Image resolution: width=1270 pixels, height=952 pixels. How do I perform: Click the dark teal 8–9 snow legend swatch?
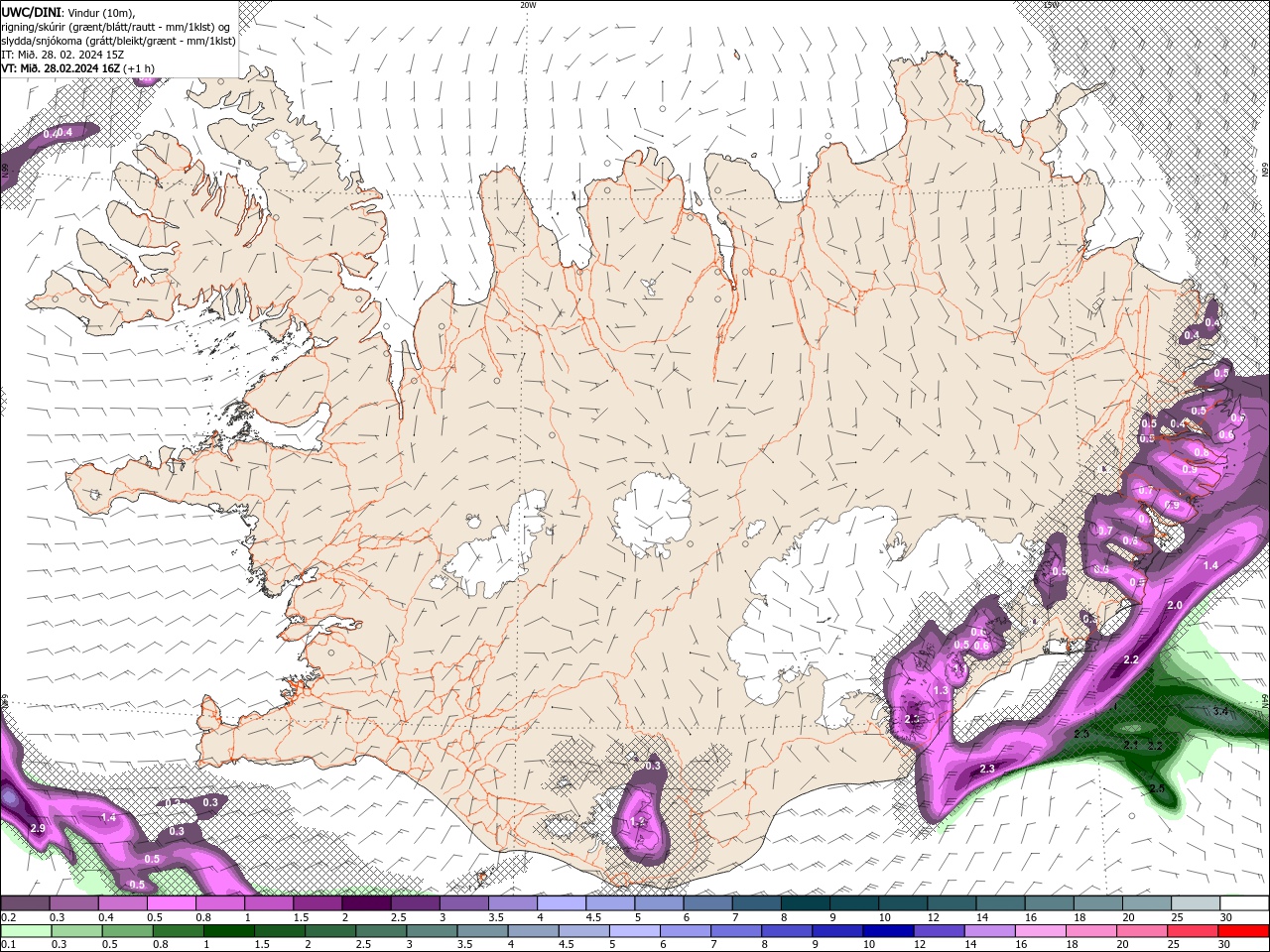(806, 903)
